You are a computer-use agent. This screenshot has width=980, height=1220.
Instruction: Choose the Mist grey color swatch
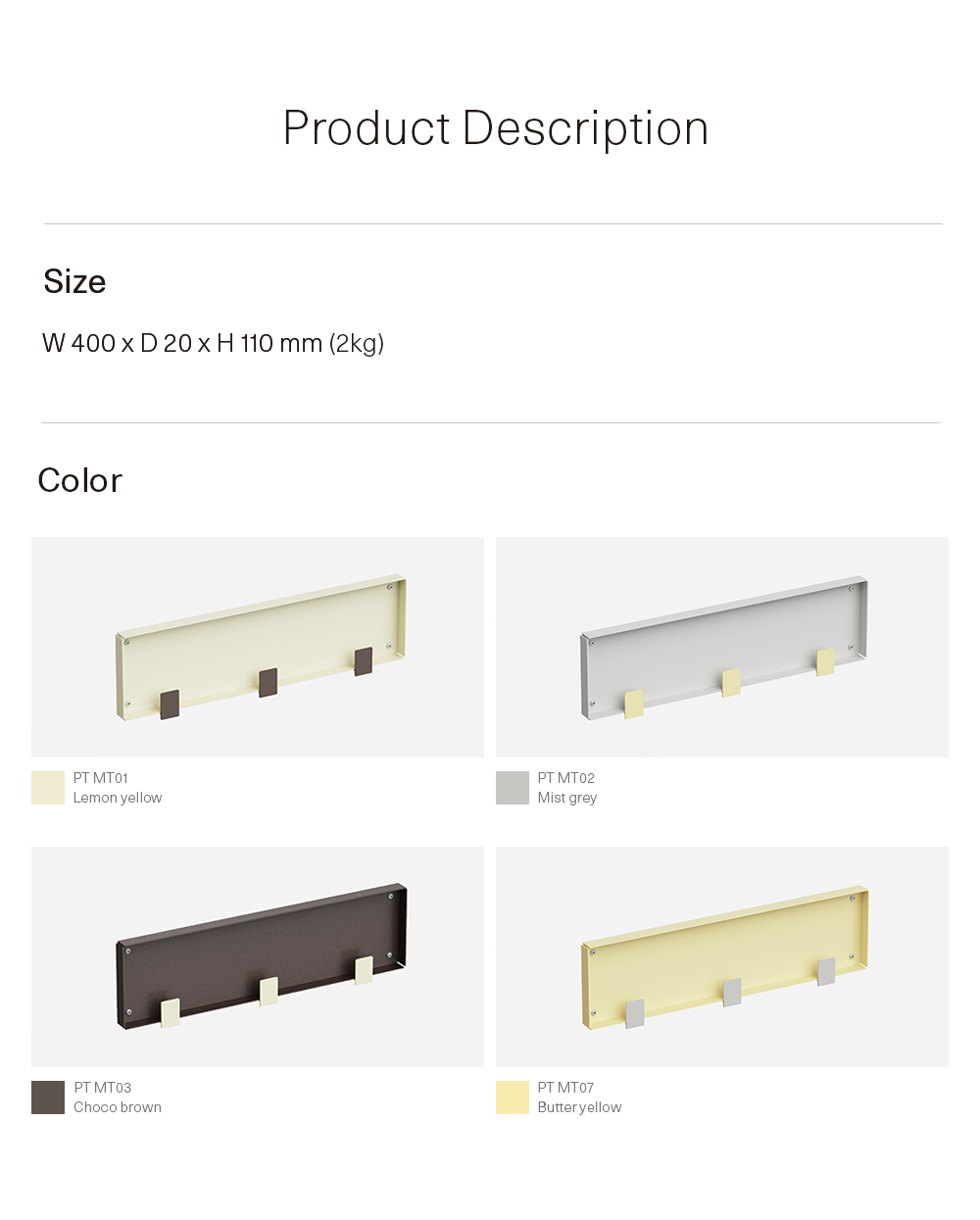coord(513,788)
